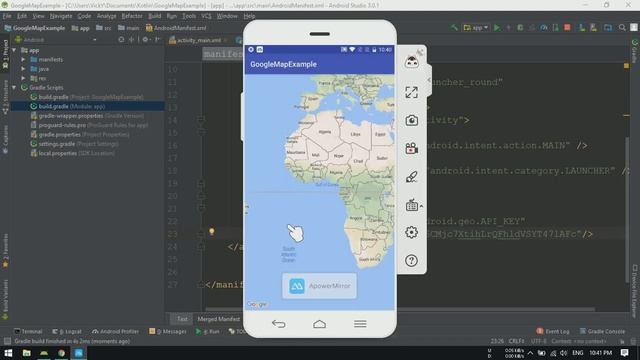640x360 pixels.
Task: Click the AndroidManifest.xml breadcrumb
Action: pyautogui.click(x=176, y=28)
